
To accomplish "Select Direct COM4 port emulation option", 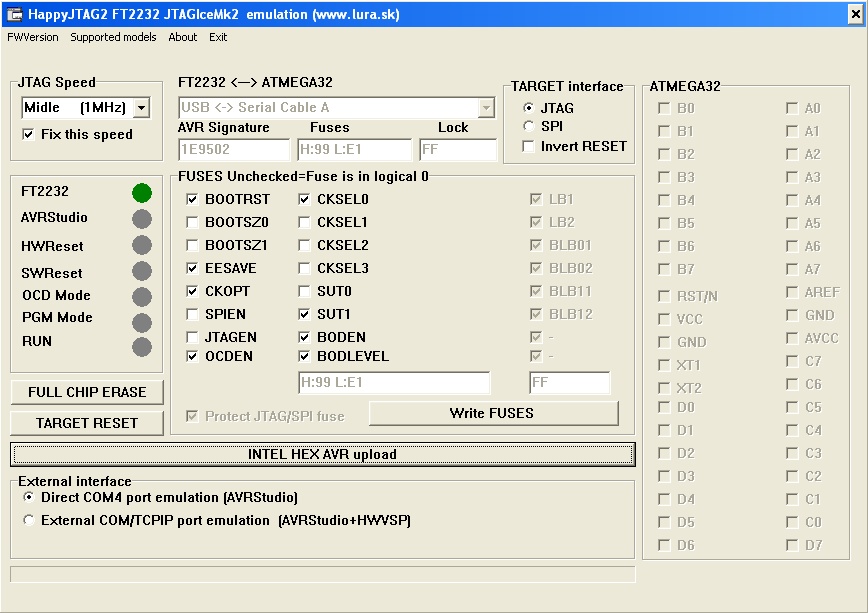I will 28,497.
